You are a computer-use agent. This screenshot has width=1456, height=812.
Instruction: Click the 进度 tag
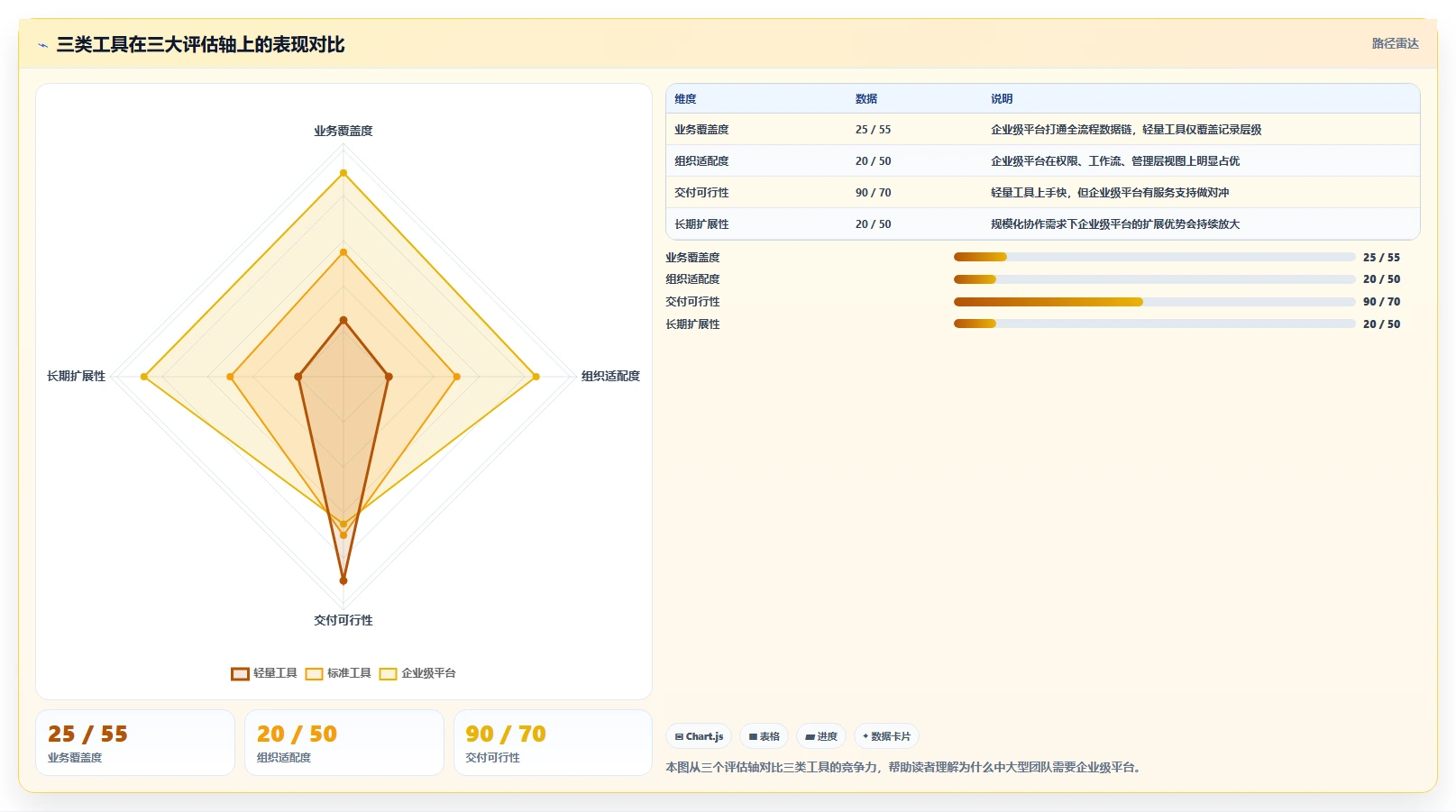(x=821, y=736)
